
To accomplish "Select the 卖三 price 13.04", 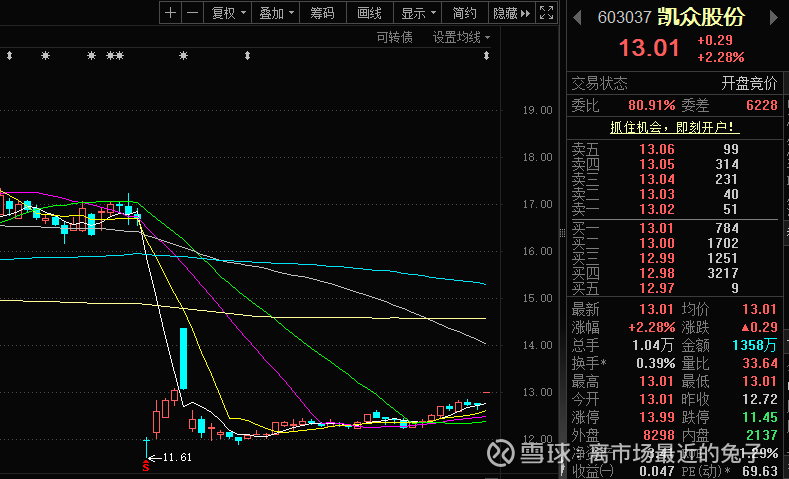I will (x=657, y=180).
